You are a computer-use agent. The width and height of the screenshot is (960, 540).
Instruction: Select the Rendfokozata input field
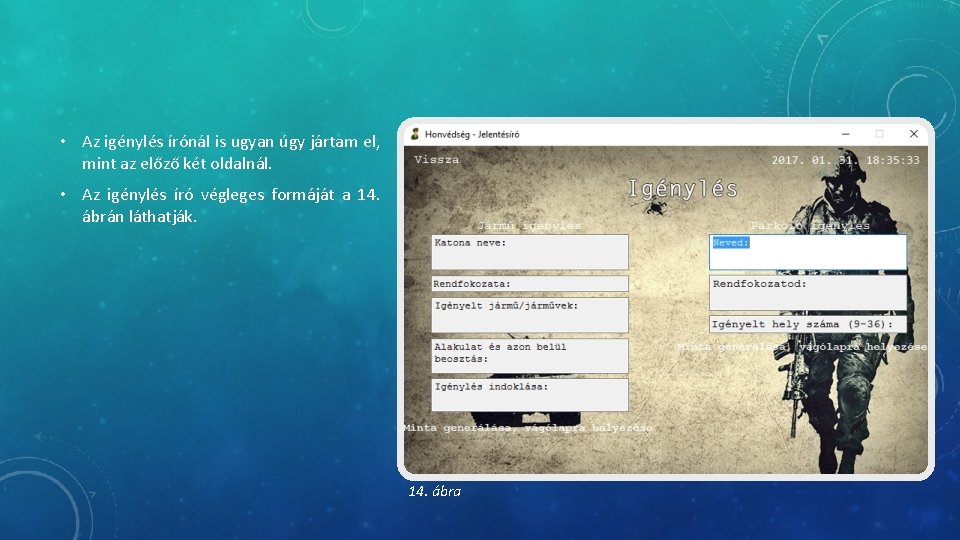click(x=530, y=283)
